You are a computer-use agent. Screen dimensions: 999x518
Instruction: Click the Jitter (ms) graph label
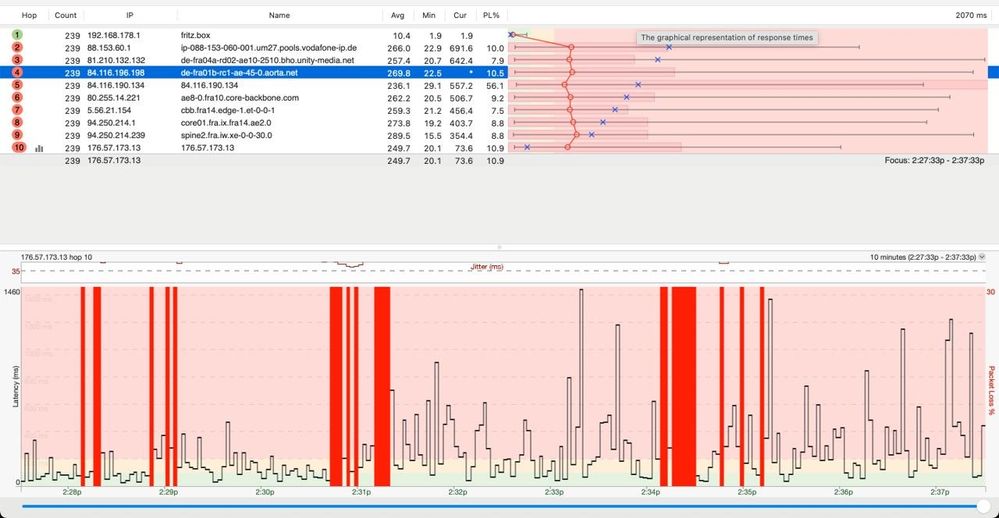487,267
